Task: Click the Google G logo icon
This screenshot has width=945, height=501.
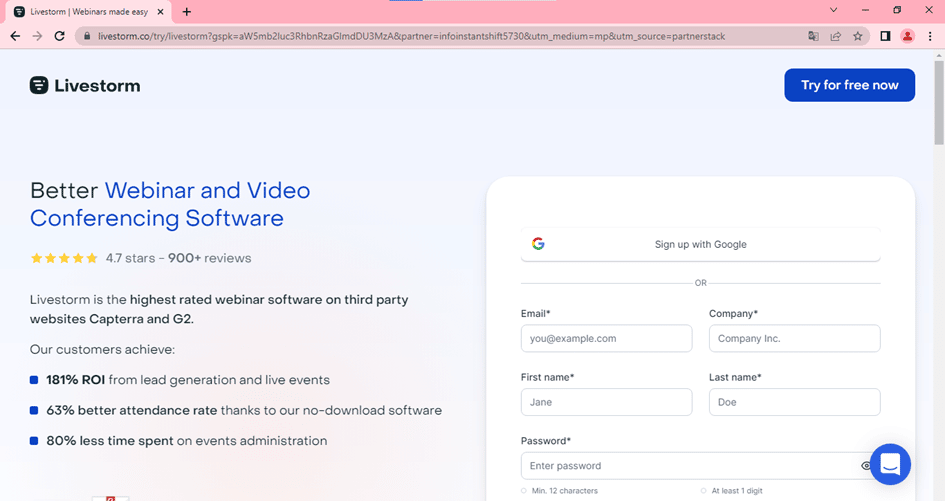Action: pyautogui.click(x=538, y=244)
